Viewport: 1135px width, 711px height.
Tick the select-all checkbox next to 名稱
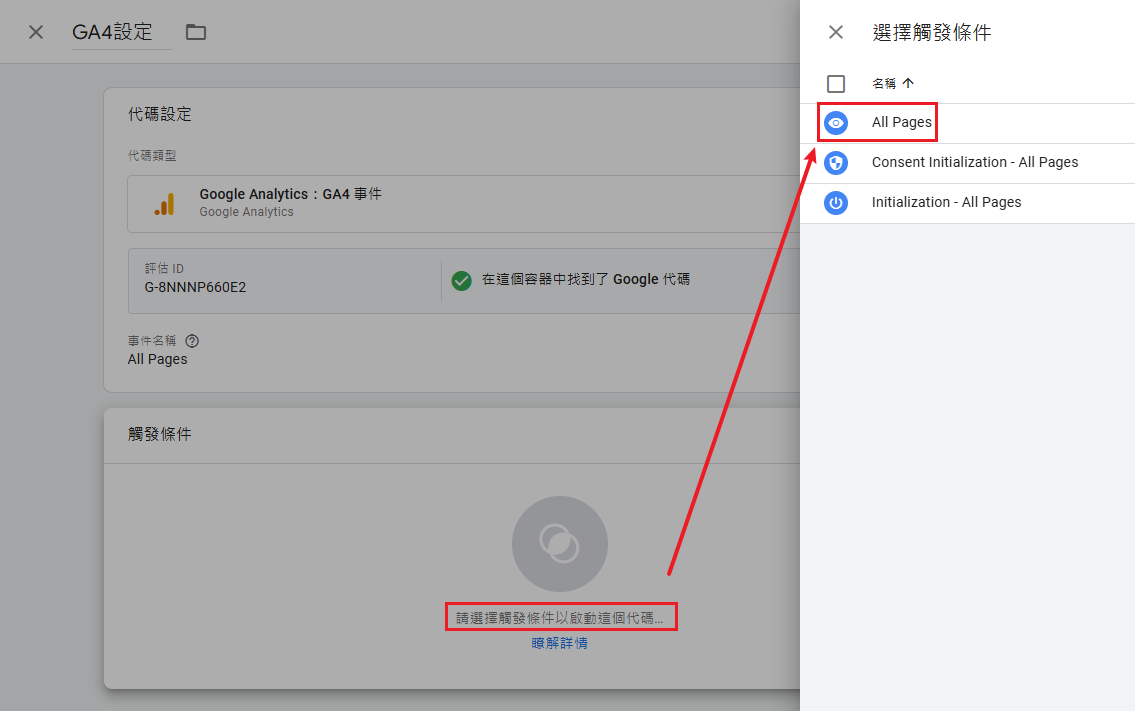click(835, 83)
